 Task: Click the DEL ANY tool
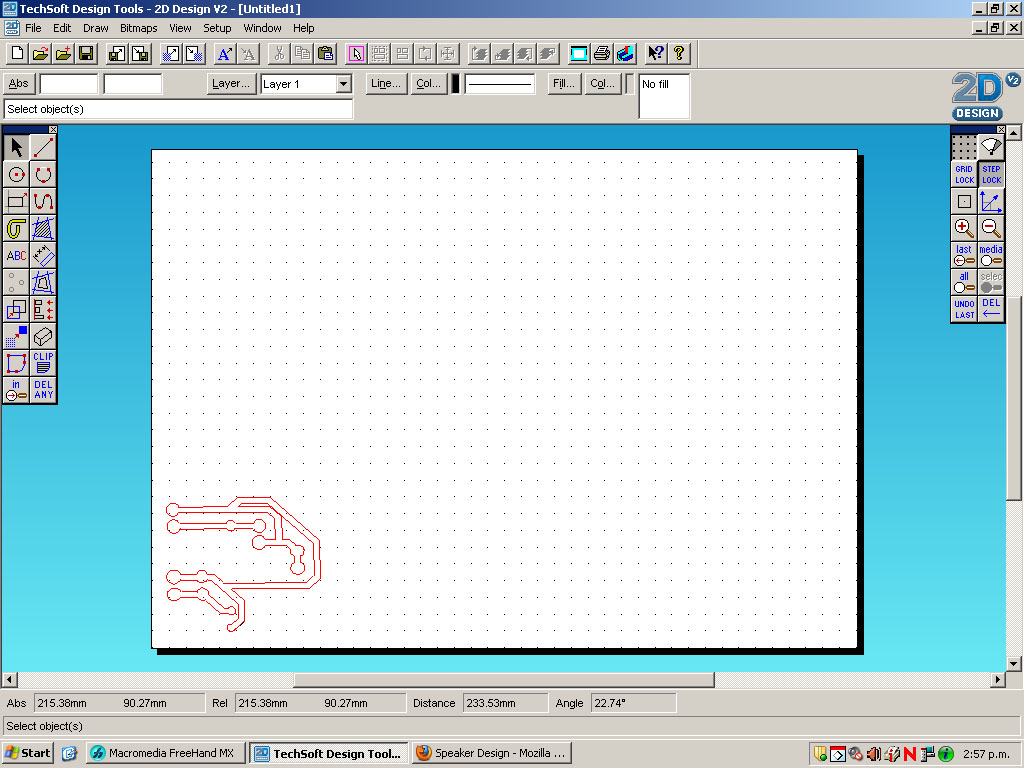pyautogui.click(x=42, y=388)
